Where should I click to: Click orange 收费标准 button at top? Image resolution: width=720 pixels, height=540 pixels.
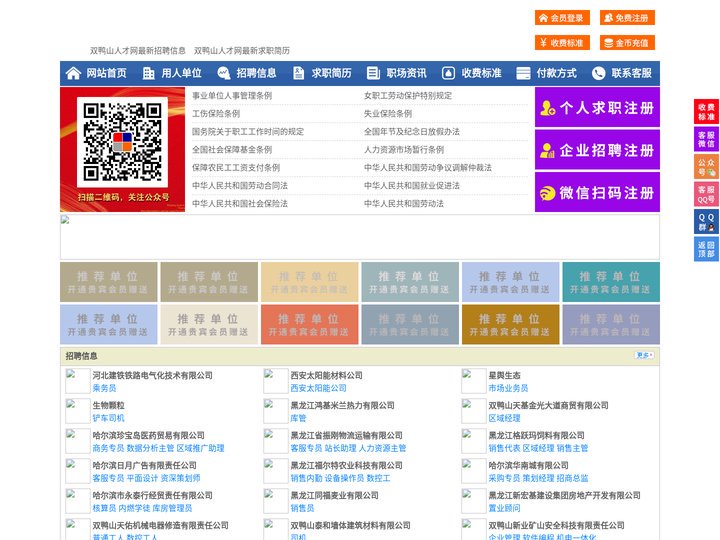pyautogui.click(x=562, y=43)
